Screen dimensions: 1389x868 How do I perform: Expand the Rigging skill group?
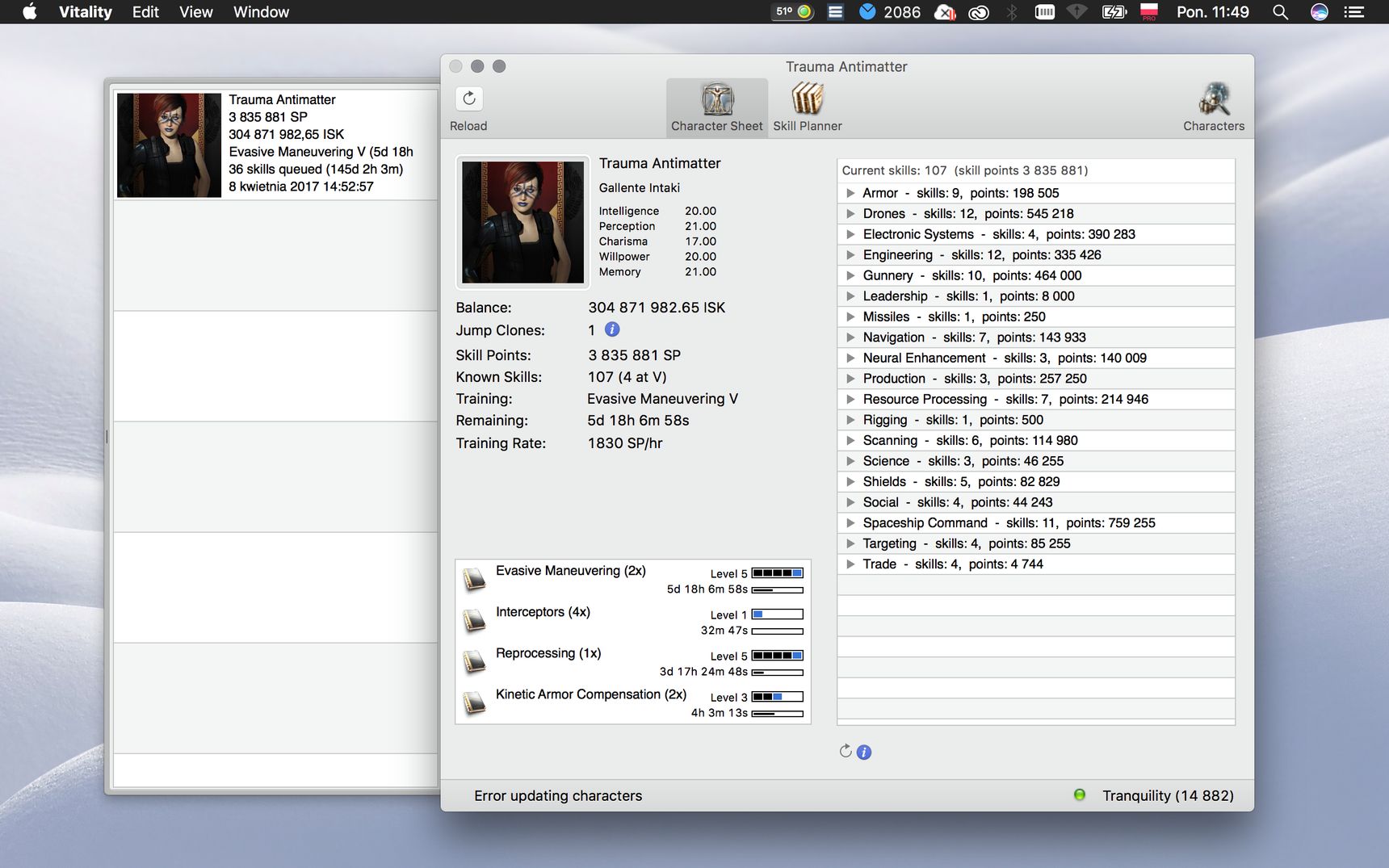pyautogui.click(x=850, y=420)
